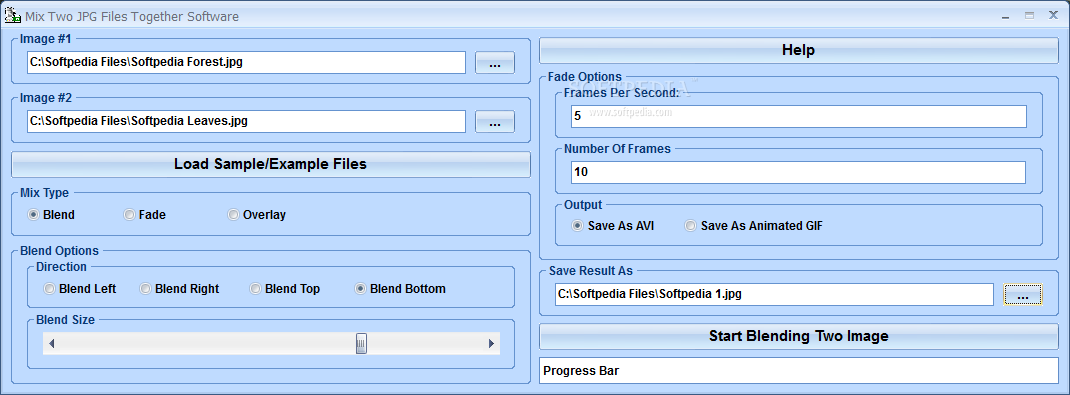Click the Blend Size slider thumb
The height and width of the screenshot is (395, 1070).
tap(361, 344)
